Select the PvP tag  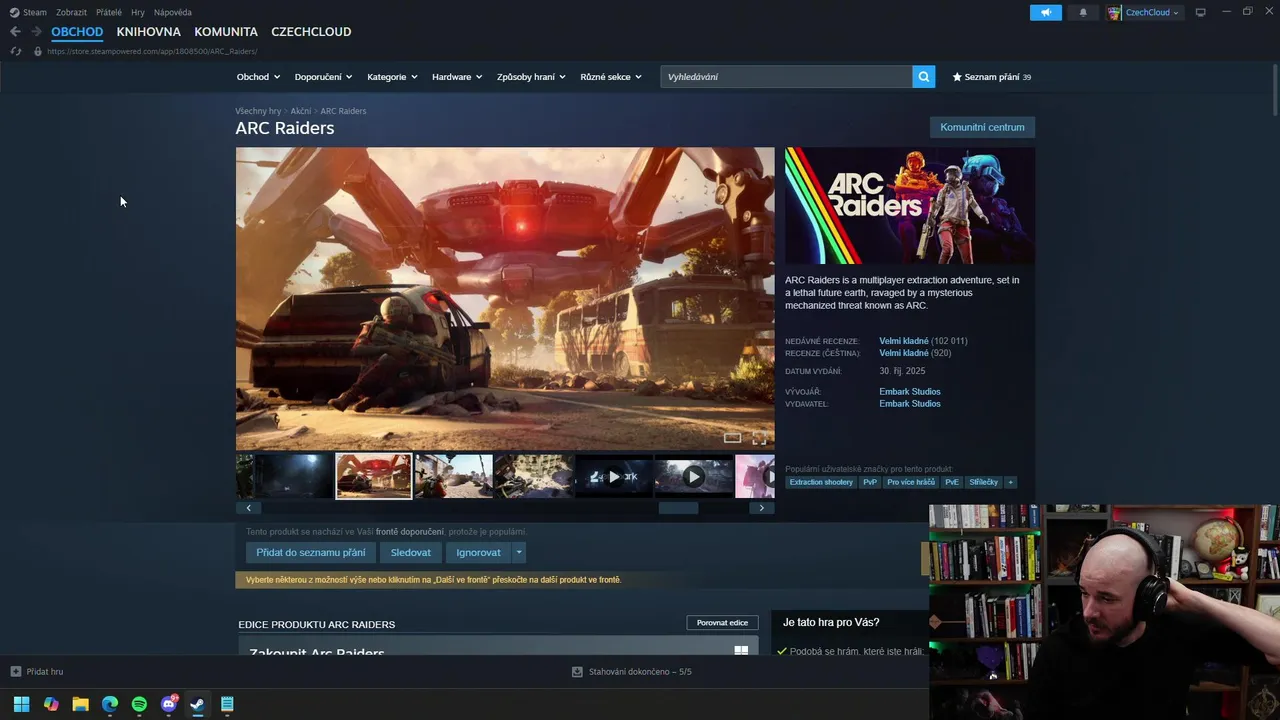[x=870, y=482]
